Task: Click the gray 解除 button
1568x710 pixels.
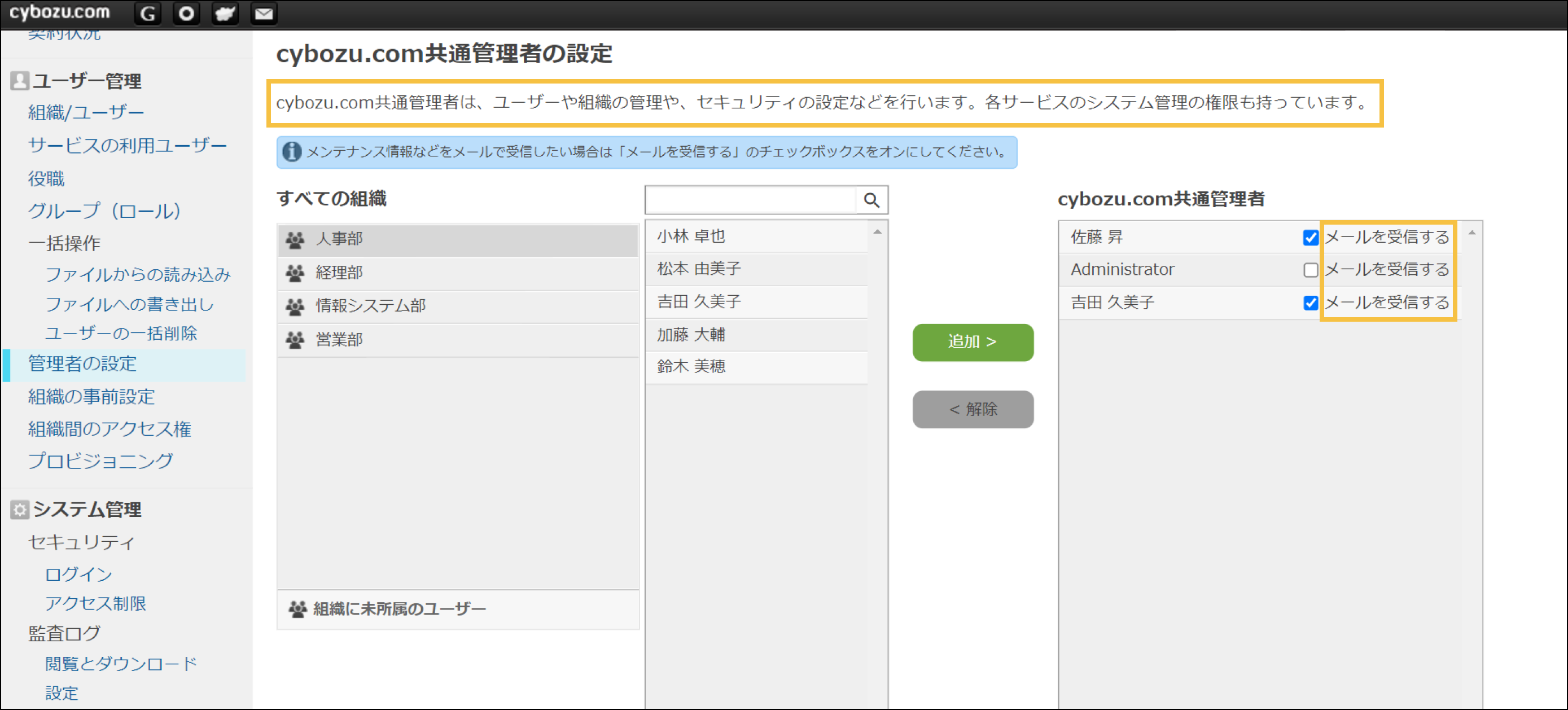Action: [972, 409]
